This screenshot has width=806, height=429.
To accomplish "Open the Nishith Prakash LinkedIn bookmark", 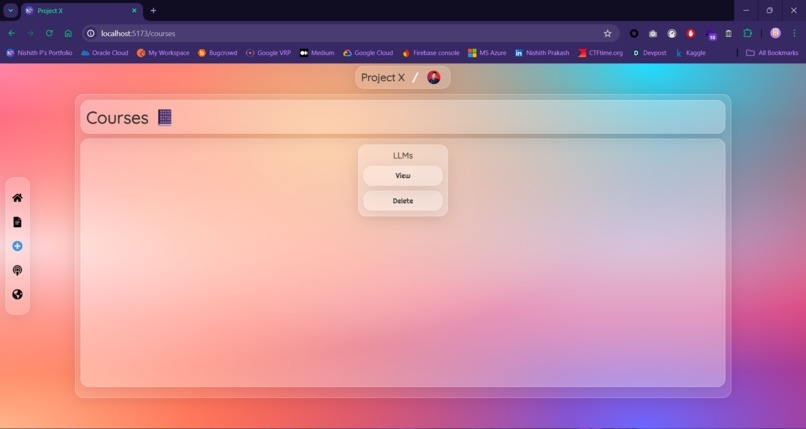I will pyautogui.click(x=542, y=53).
